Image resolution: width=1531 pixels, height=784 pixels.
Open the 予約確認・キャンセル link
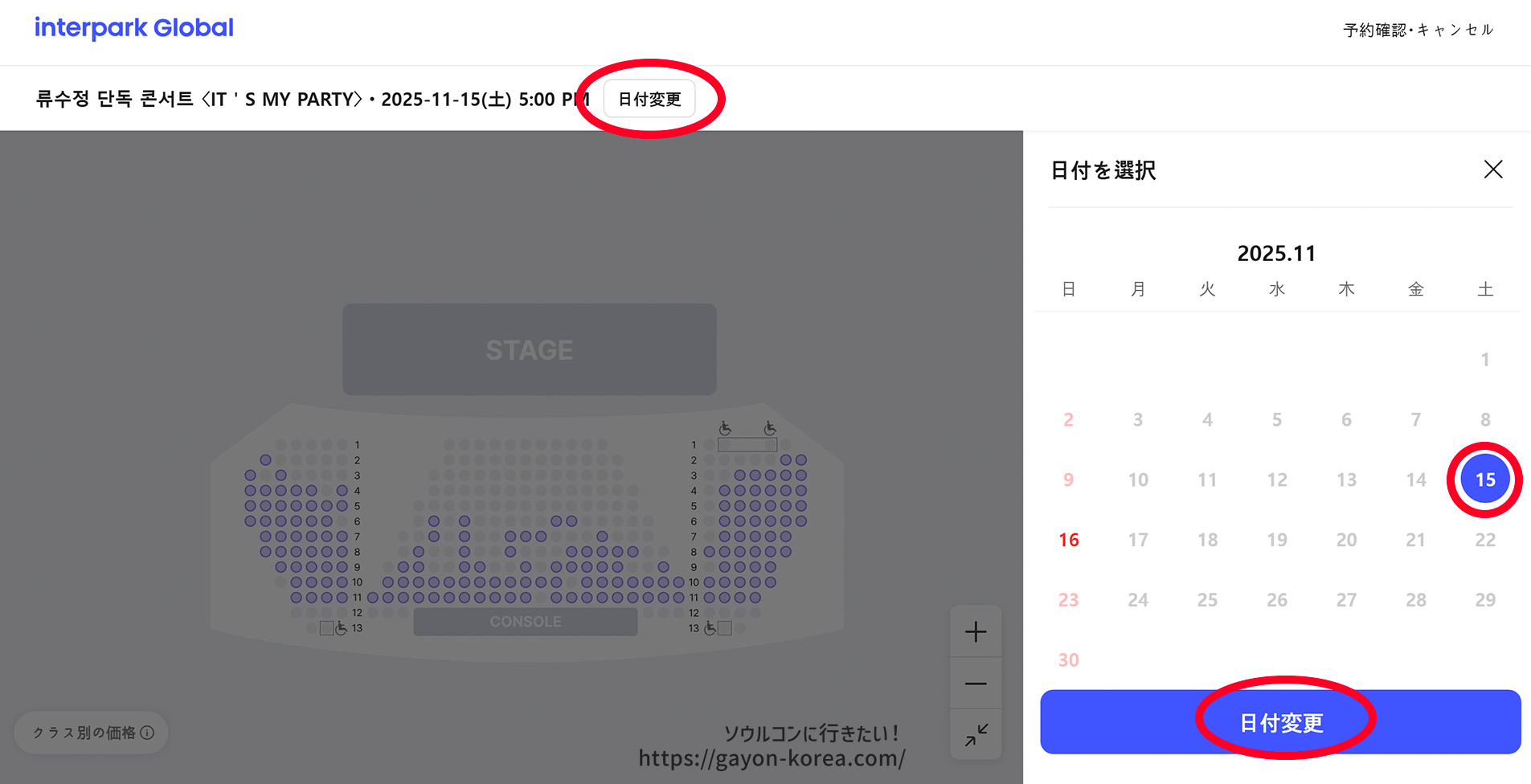pos(1418,31)
